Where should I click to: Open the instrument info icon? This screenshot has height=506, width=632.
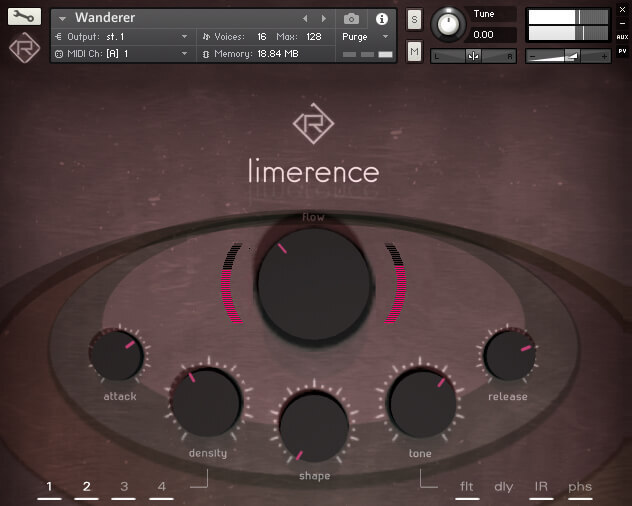tap(381, 18)
